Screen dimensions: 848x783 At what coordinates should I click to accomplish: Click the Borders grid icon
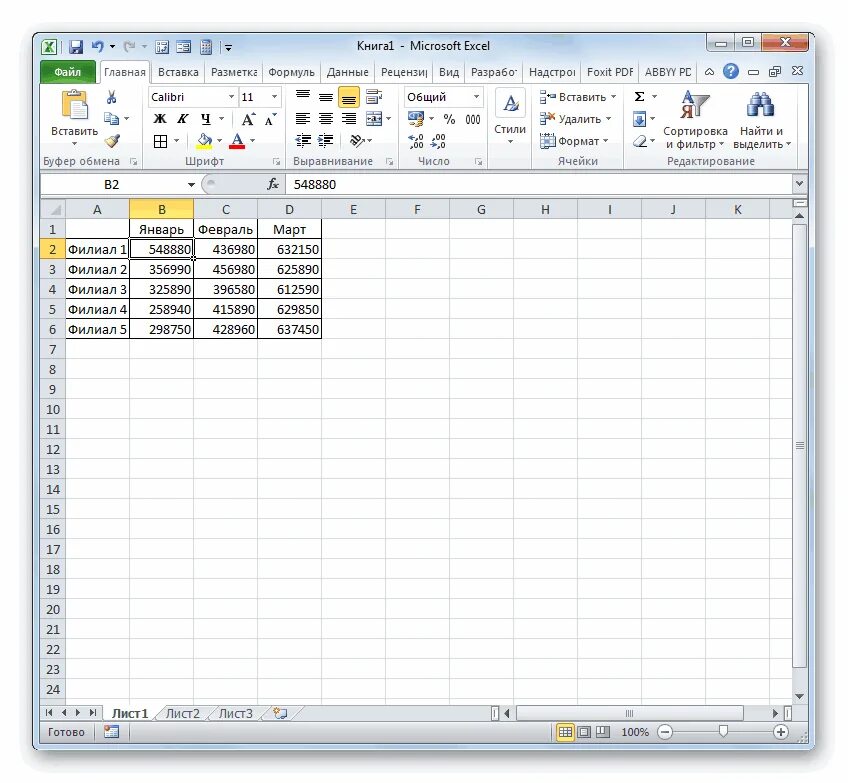[x=160, y=141]
